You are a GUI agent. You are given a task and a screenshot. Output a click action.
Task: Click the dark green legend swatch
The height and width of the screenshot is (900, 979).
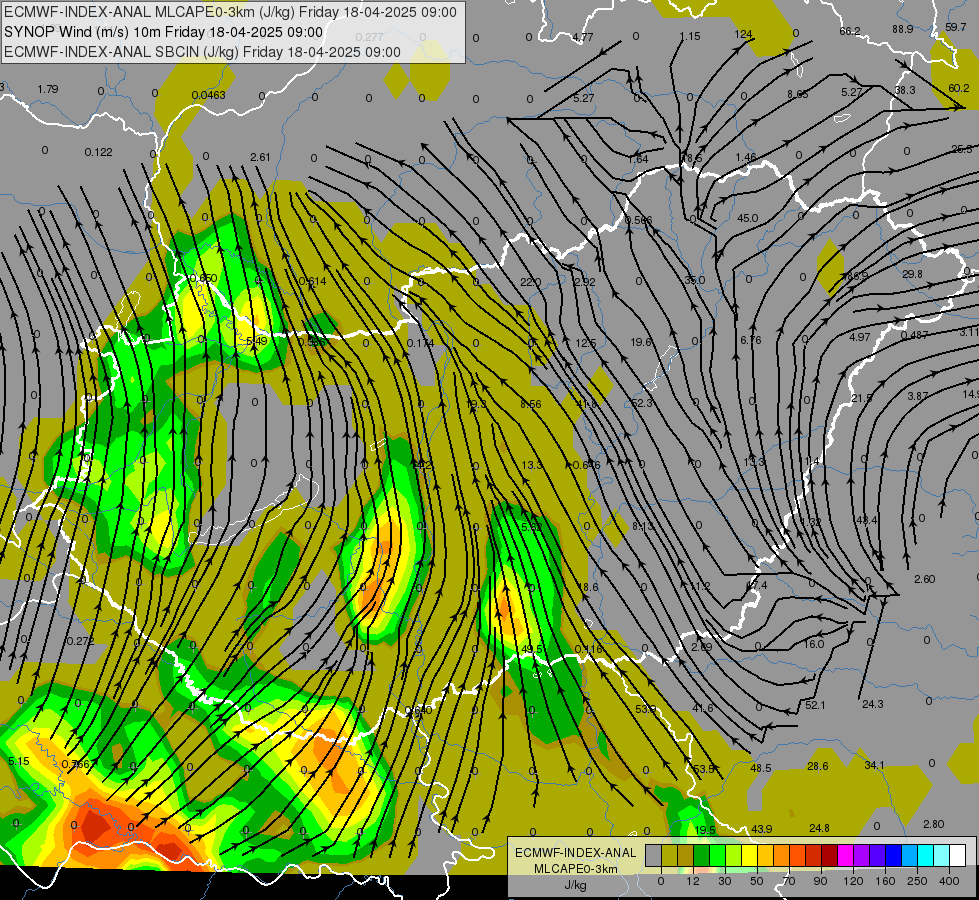tap(702, 856)
